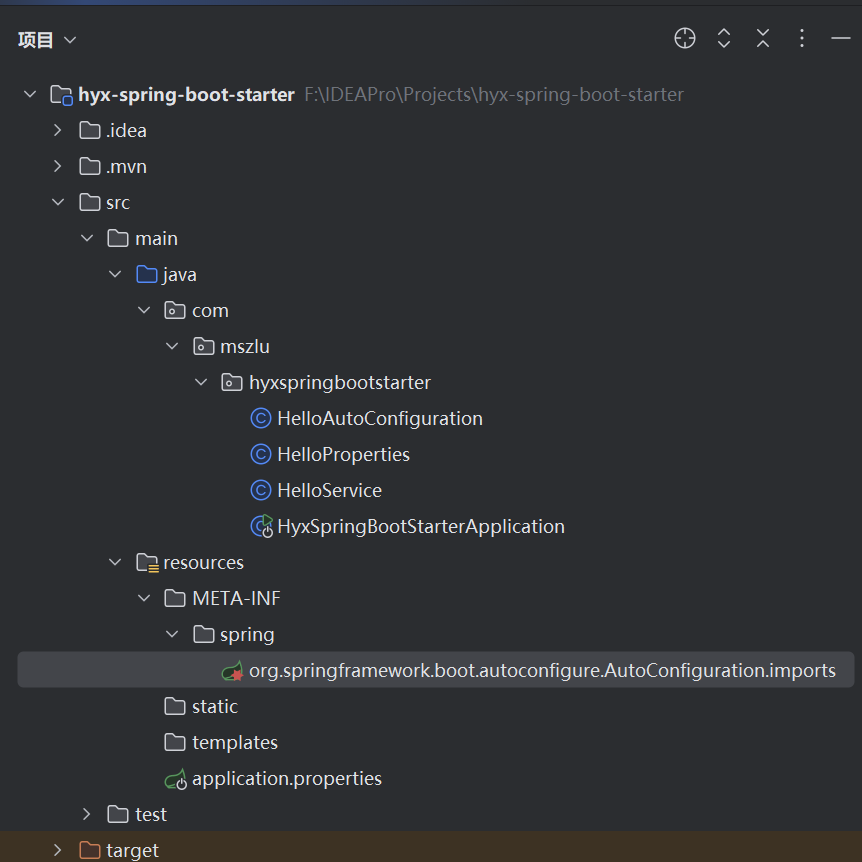This screenshot has height=862, width=862.
Task: Click the Expand All icon in the project toolbar
Action: coord(724,38)
